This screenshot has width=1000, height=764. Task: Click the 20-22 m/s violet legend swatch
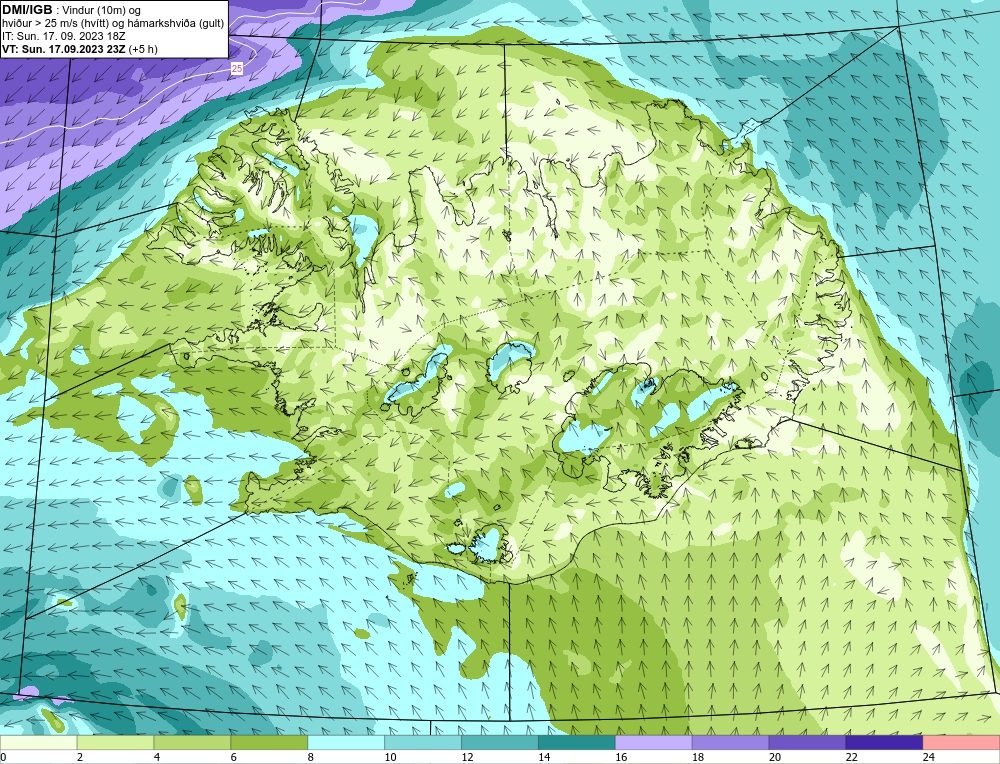point(807,743)
